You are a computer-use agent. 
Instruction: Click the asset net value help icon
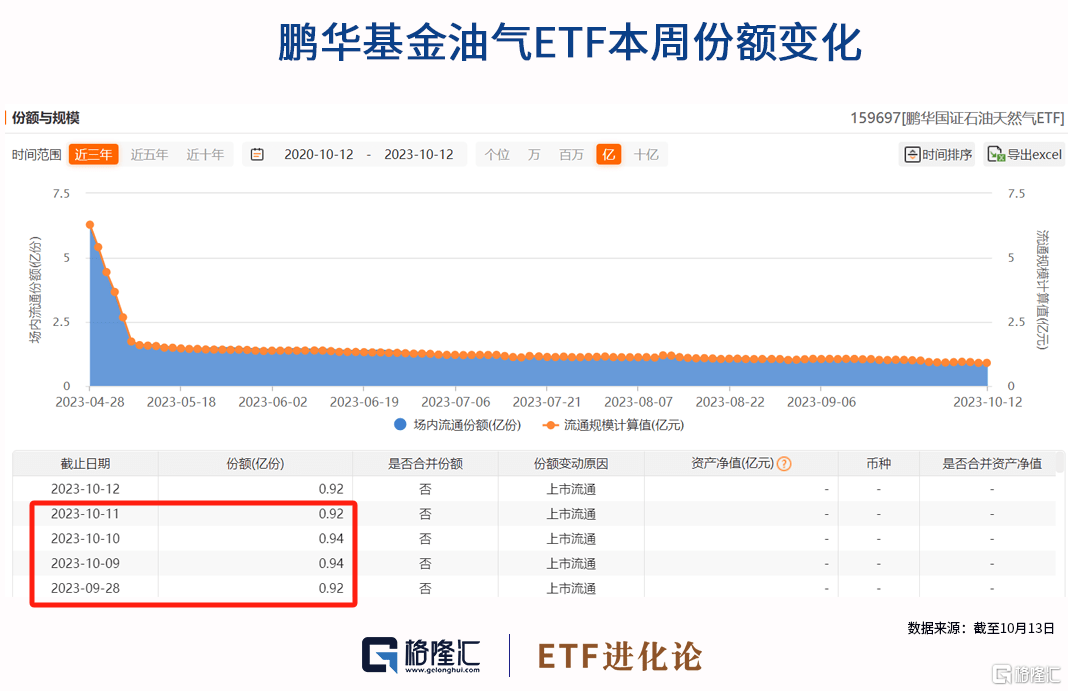tap(784, 464)
